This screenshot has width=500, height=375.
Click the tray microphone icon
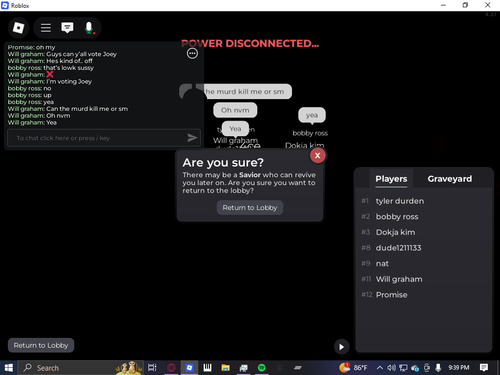tap(438, 368)
